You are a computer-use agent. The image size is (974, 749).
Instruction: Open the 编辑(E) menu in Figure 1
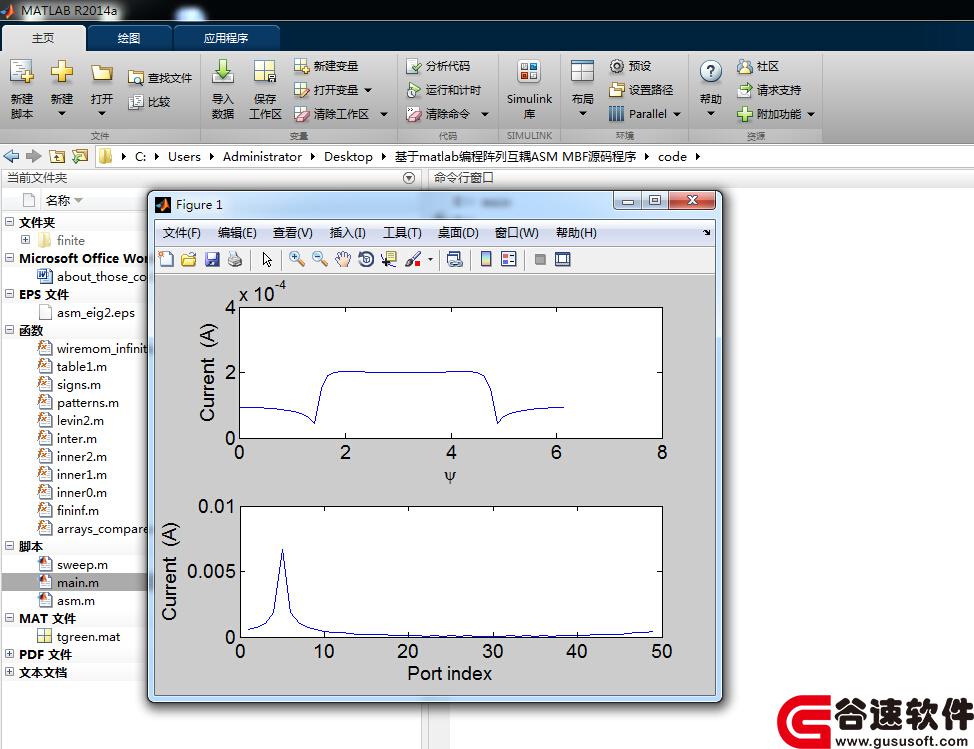tap(237, 233)
